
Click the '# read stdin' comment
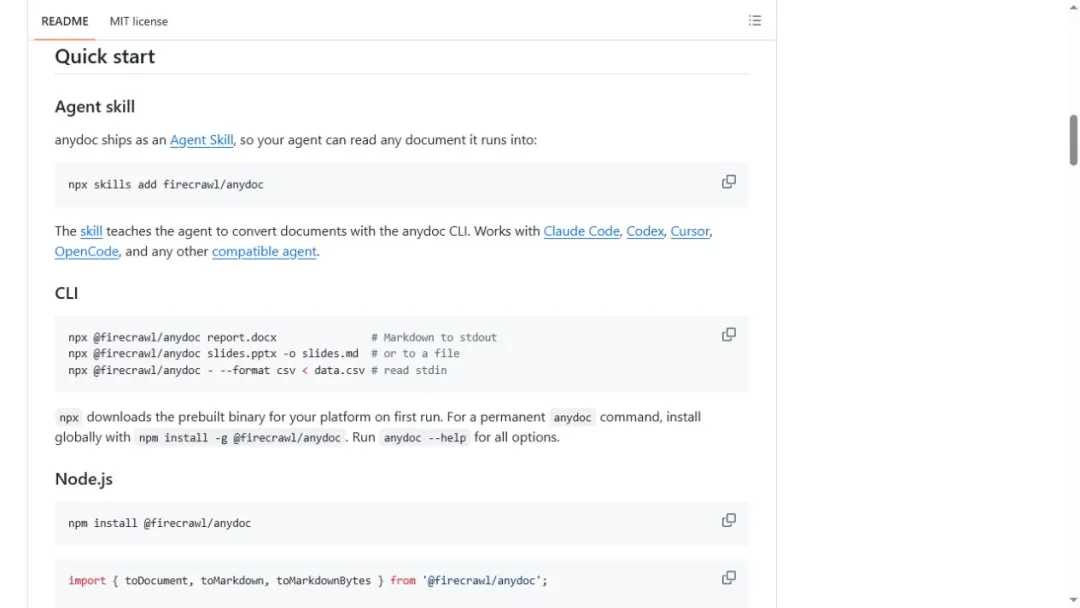409,370
